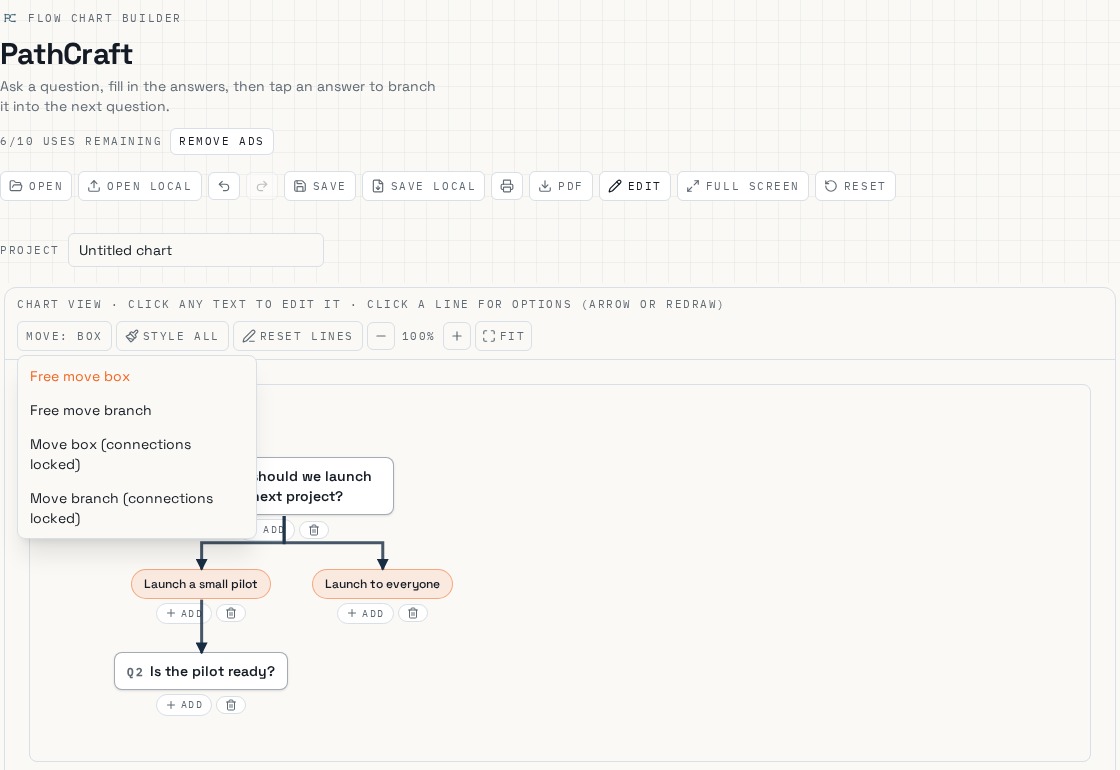Zoom out with the minus icon
The height and width of the screenshot is (770, 1120).
(381, 336)
